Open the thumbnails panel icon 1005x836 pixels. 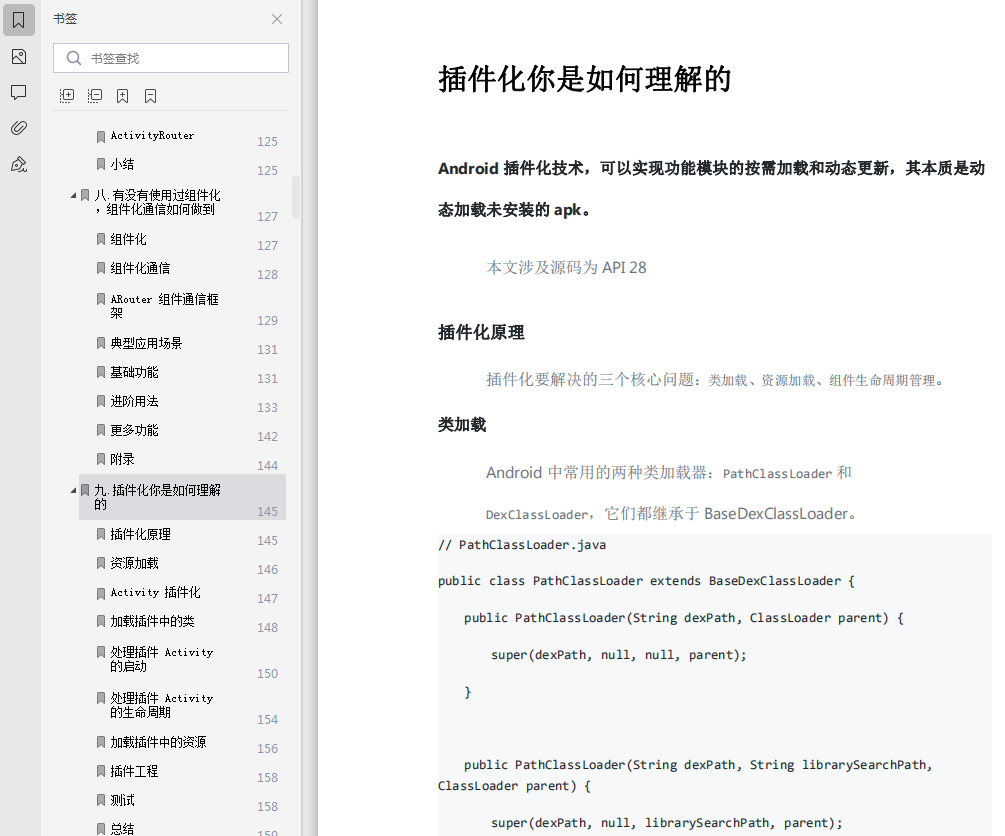click(x=19, y=57)
